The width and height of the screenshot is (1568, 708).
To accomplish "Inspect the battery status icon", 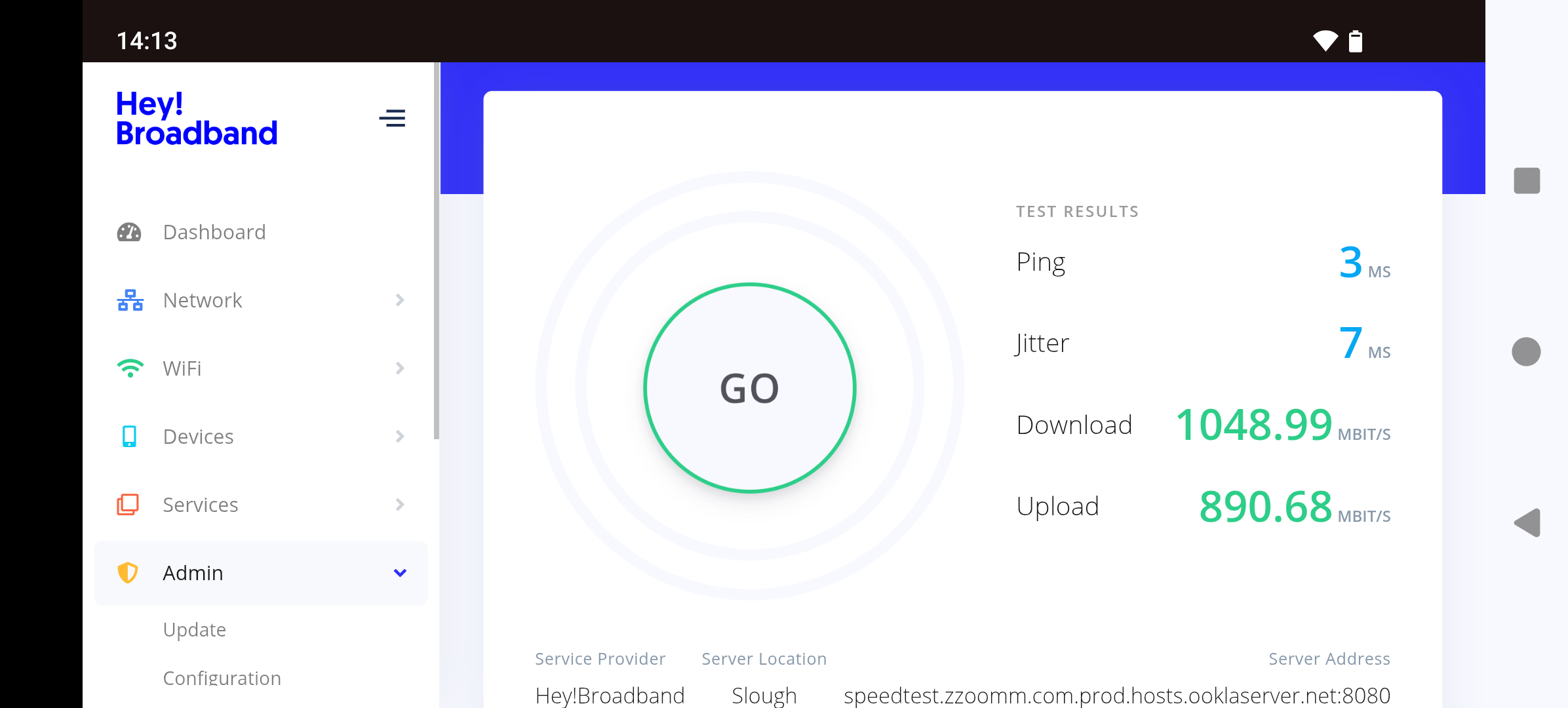I will point(1355,40).
